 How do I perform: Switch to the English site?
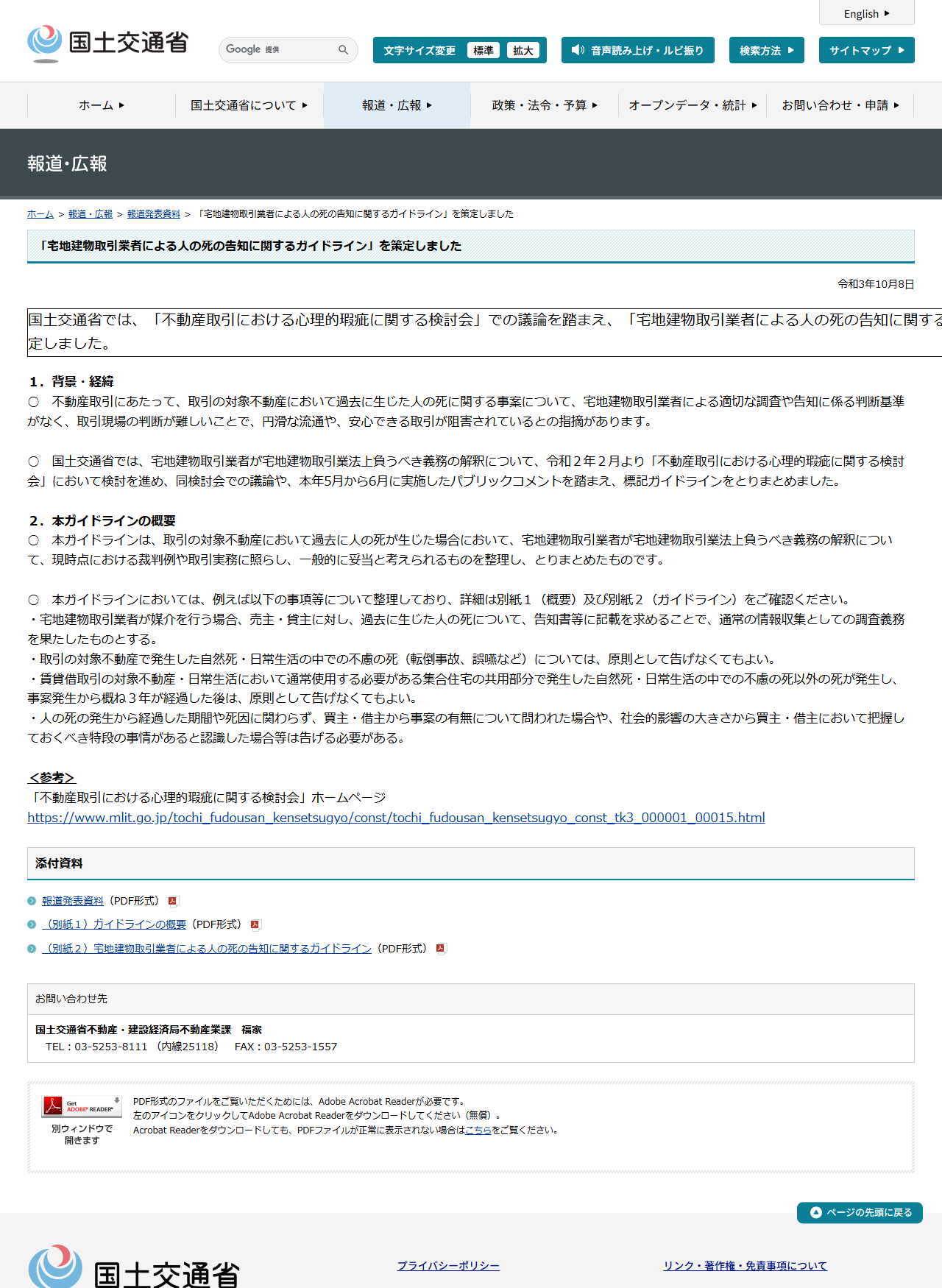867,13
